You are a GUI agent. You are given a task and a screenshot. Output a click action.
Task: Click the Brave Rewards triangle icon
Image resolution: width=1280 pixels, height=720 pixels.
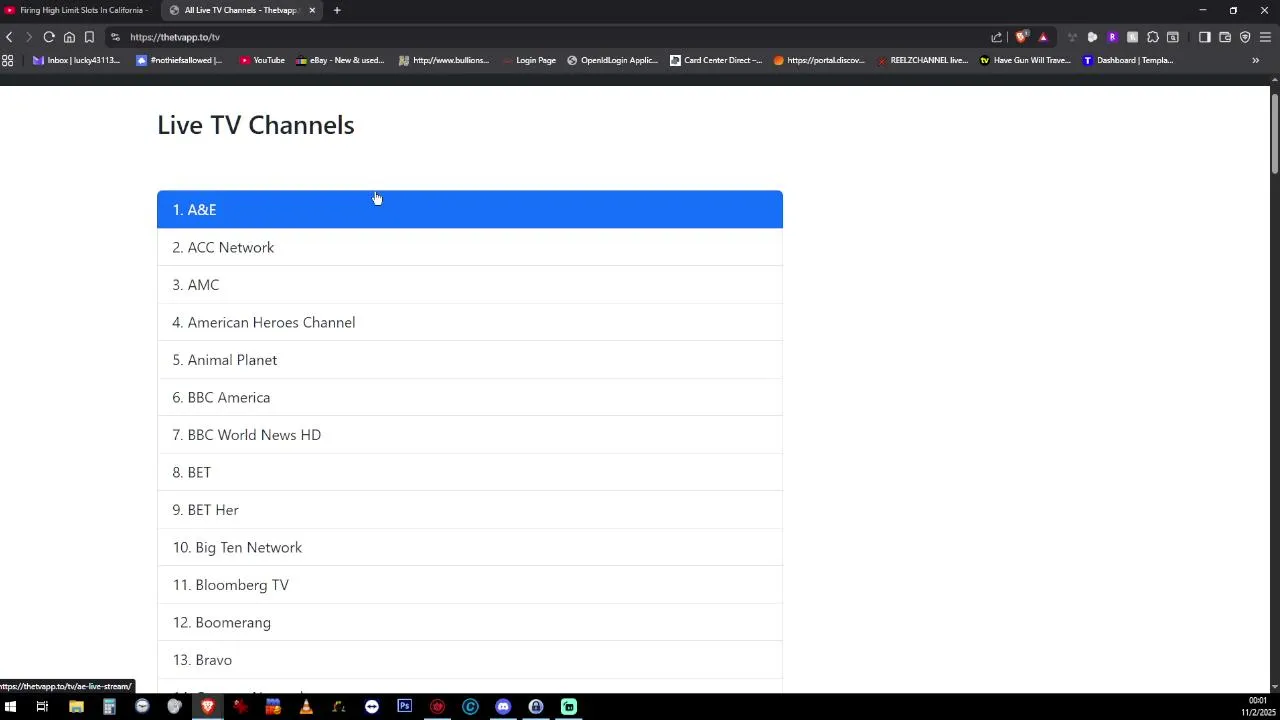pyautogui.click(x=1043, y=37)
